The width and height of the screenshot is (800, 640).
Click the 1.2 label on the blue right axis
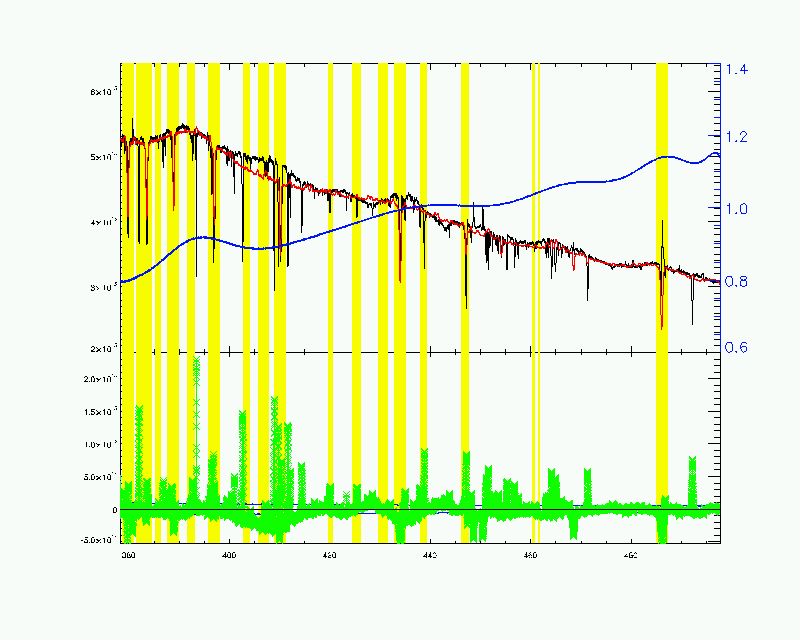736,137
